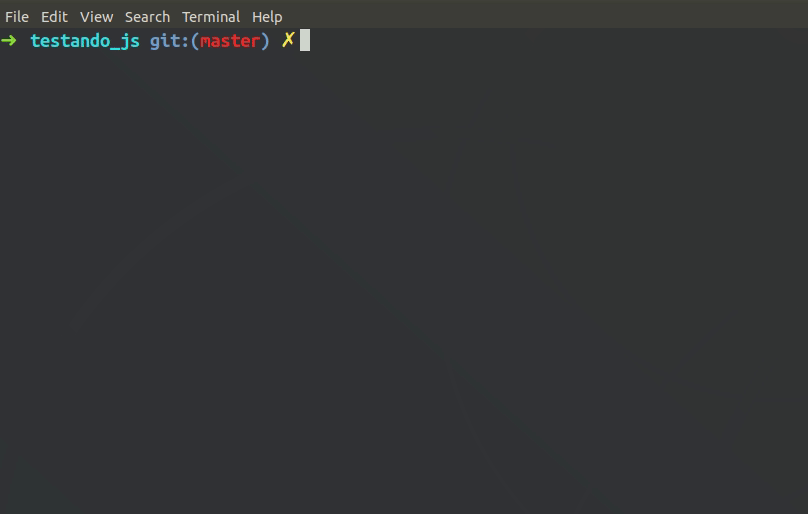Screen dimensions: 808x514
Task: Click the gap between testando_js and git
Action: (145, 41)
